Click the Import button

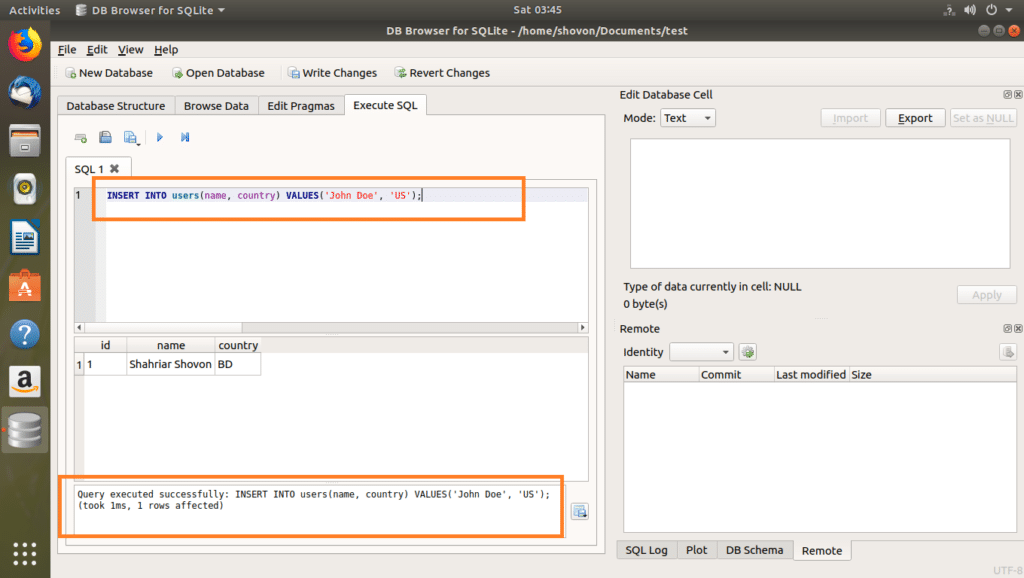pyautogui.click(x=850, y=118)
